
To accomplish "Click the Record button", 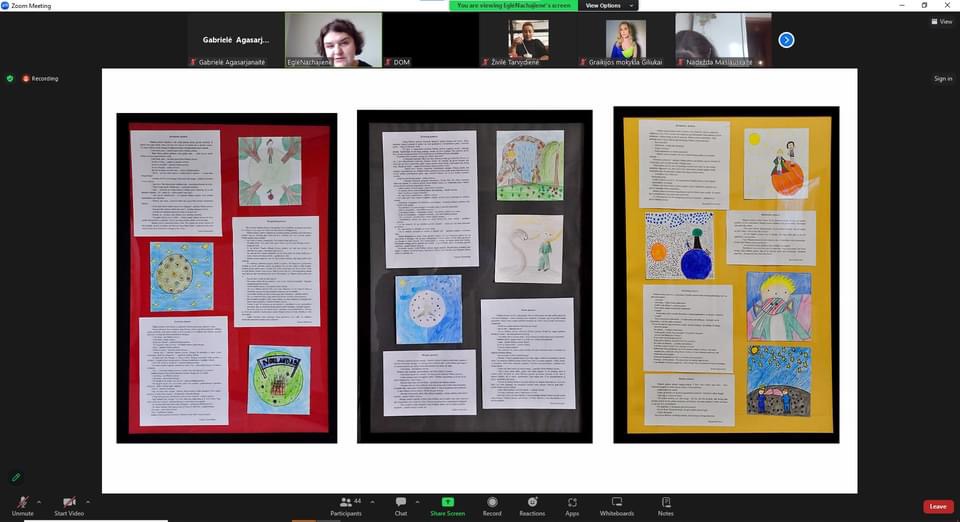I will click(x=492, y=506).
